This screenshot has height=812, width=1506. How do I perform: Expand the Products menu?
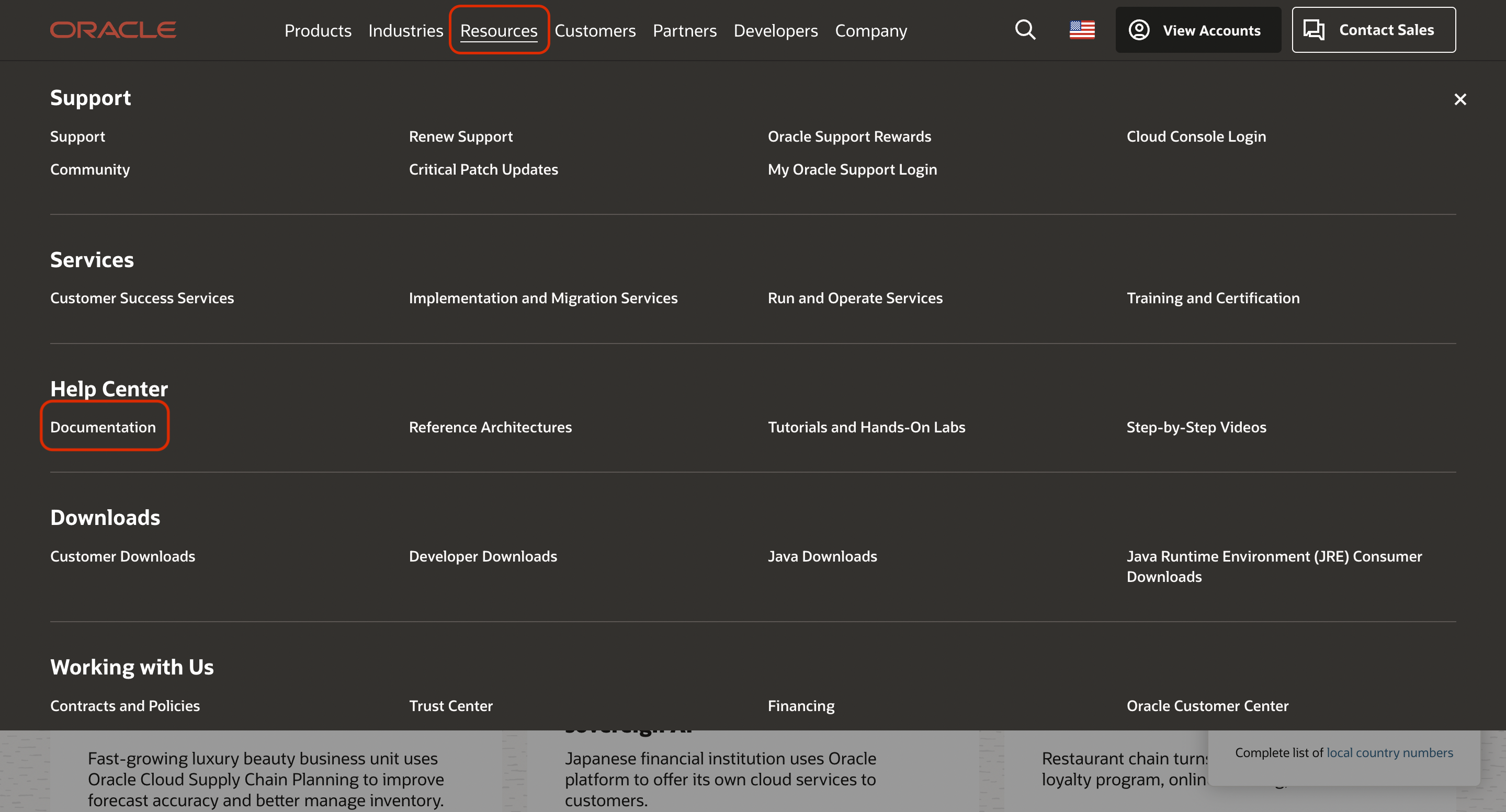(x=318, y=30)
